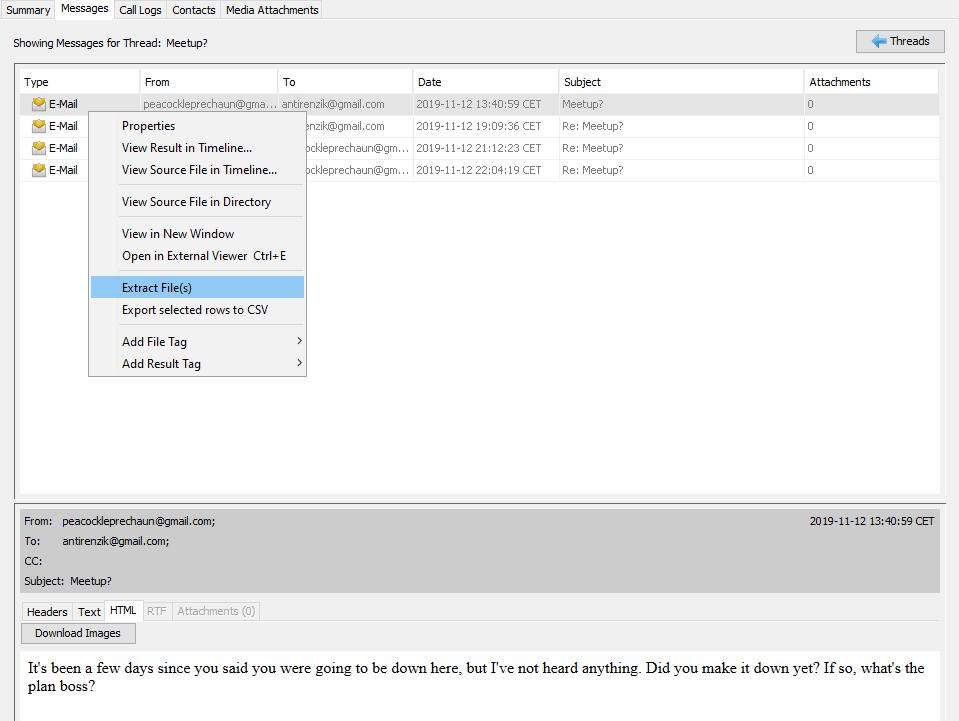
Task: Expand the Add File Tag submenu
Action: (298, 342)
